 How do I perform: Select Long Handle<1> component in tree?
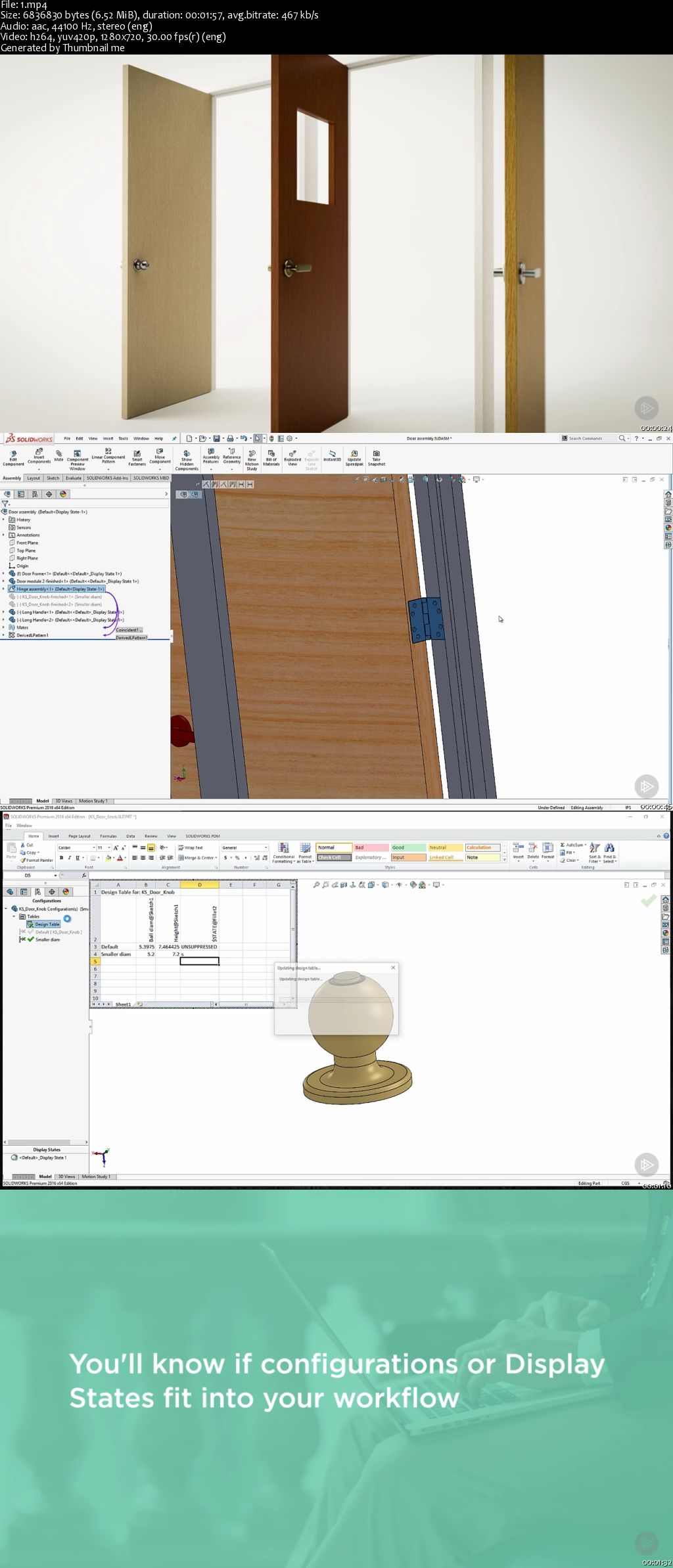tap(69, 612)
